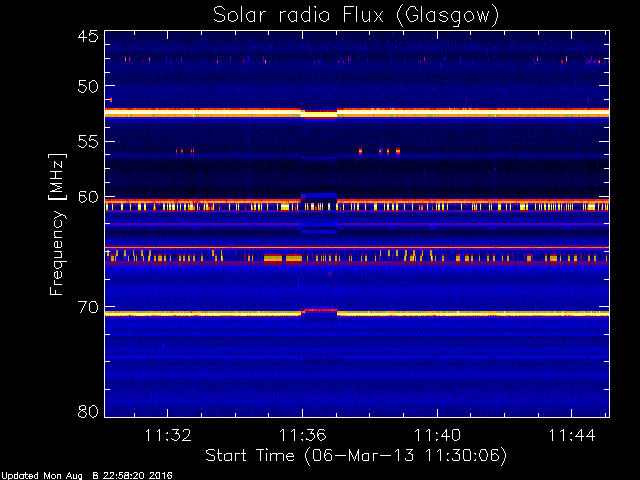
Task: Click the 'Solar radio Flux (Glasgow)' title
Action: coord(356,16)
